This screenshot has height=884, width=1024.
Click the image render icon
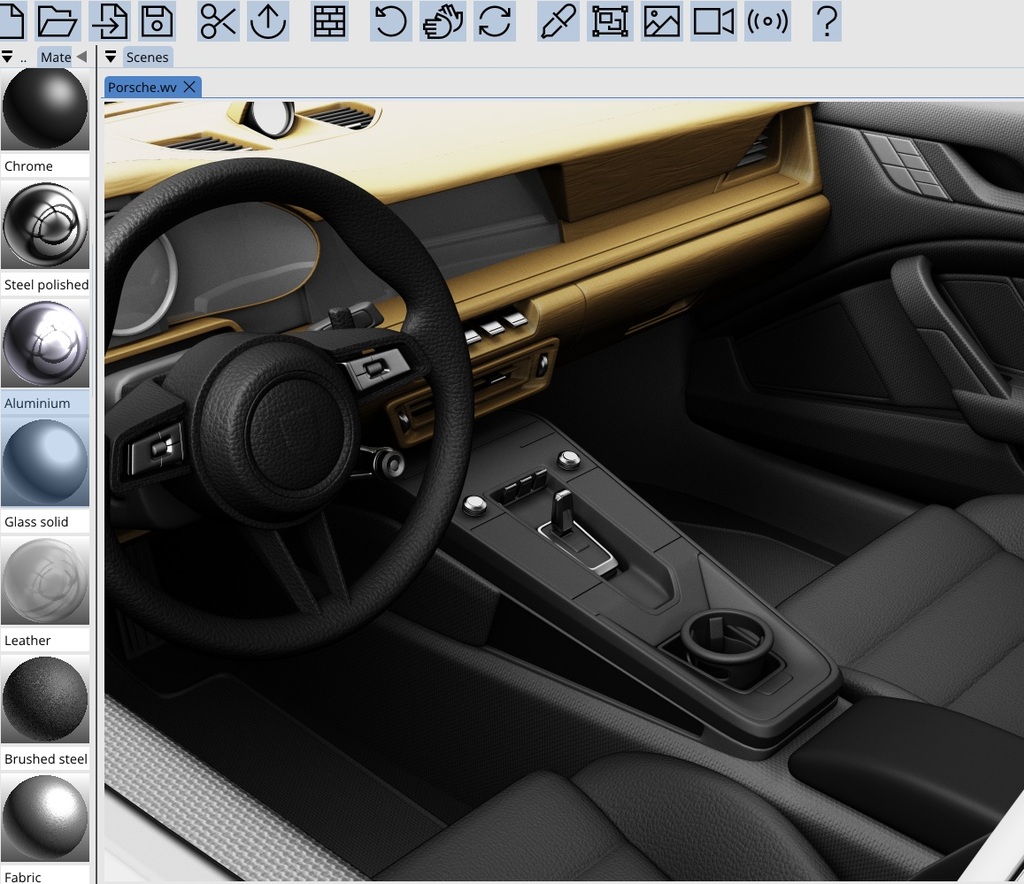(661, 21)
